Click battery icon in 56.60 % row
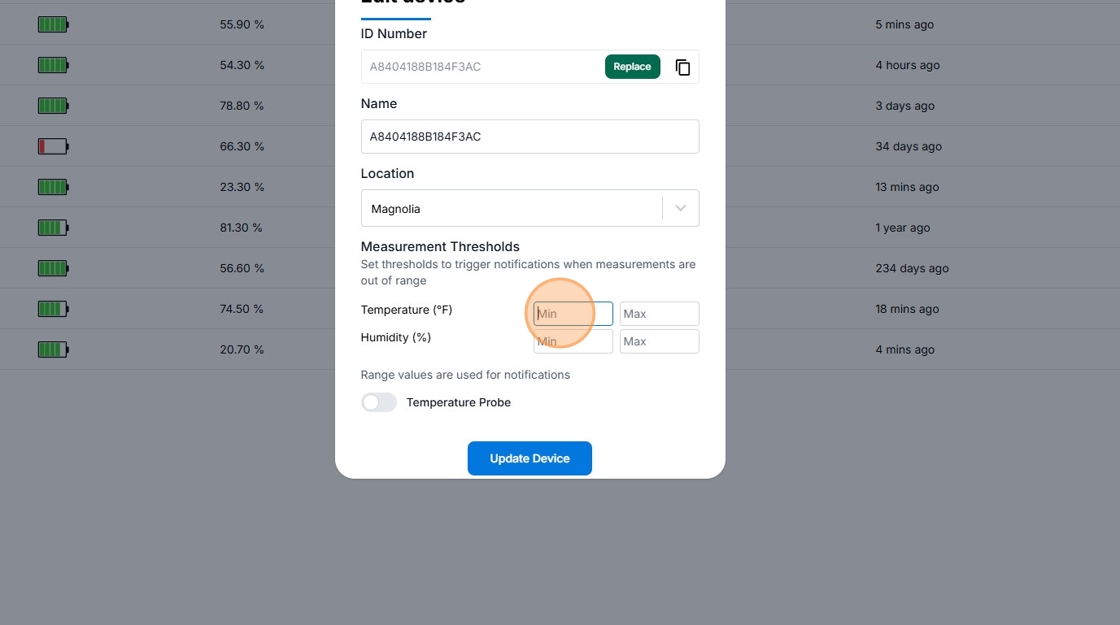The image size is (1120, 625). tap(53, 268)
